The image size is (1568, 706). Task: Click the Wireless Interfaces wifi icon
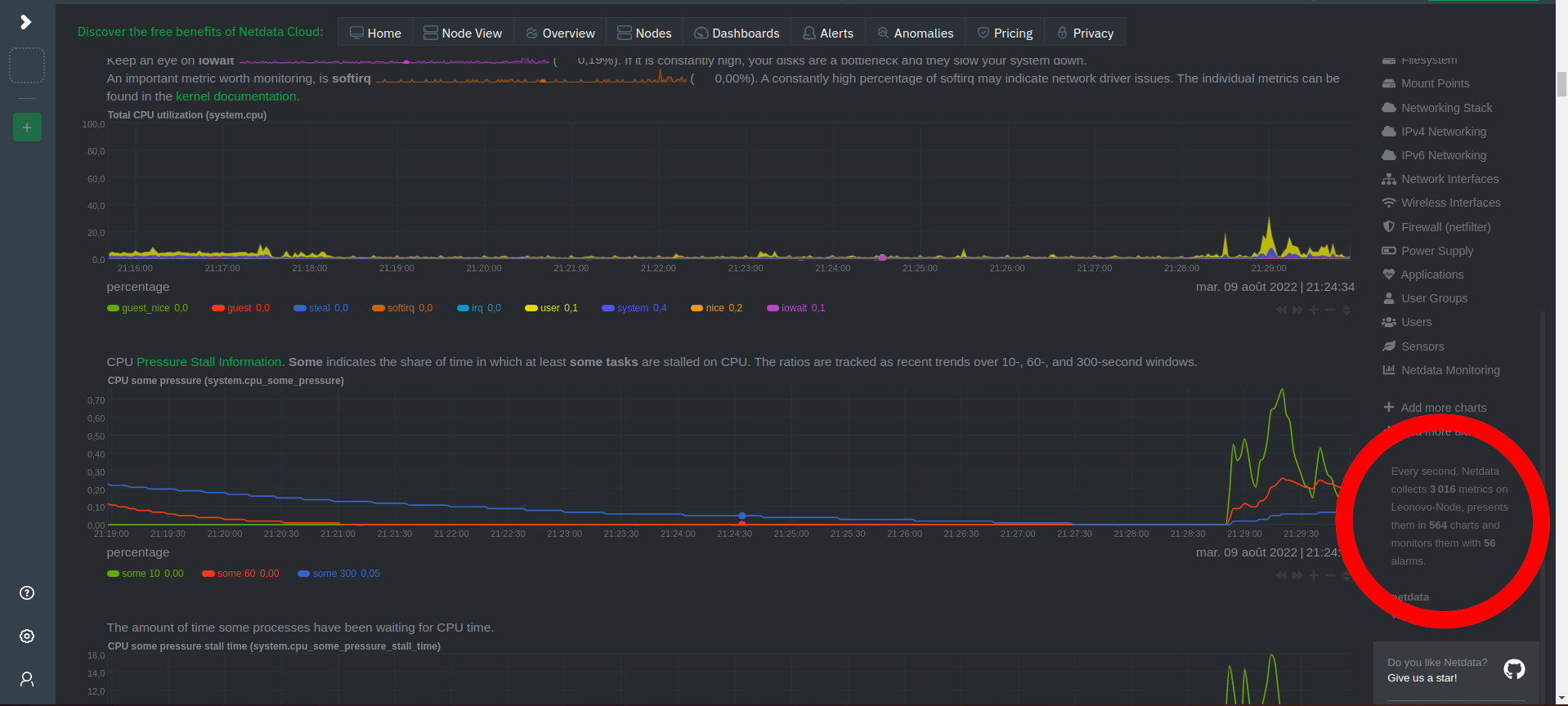(x=1388, y=203)
